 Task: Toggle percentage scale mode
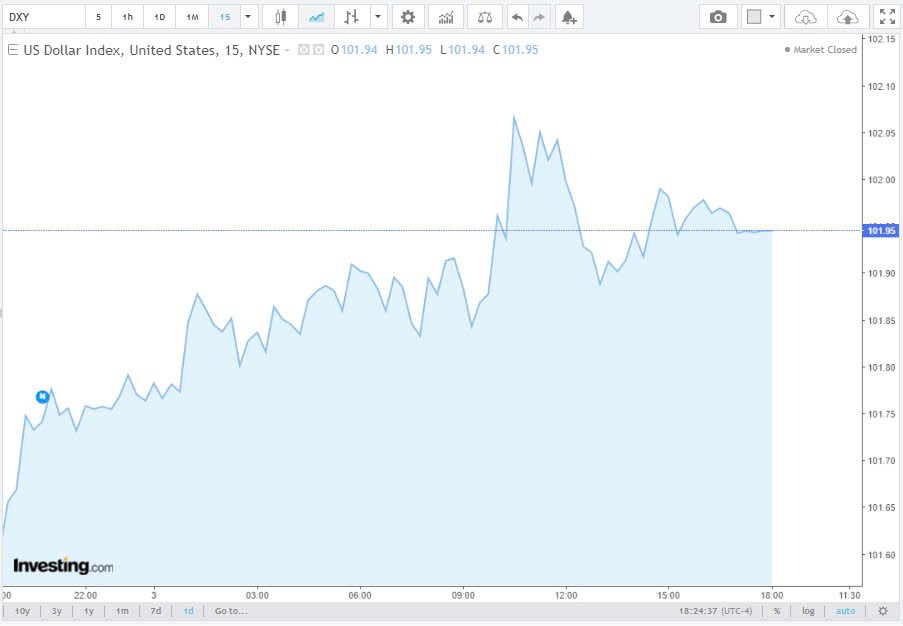tap(777, 610)
